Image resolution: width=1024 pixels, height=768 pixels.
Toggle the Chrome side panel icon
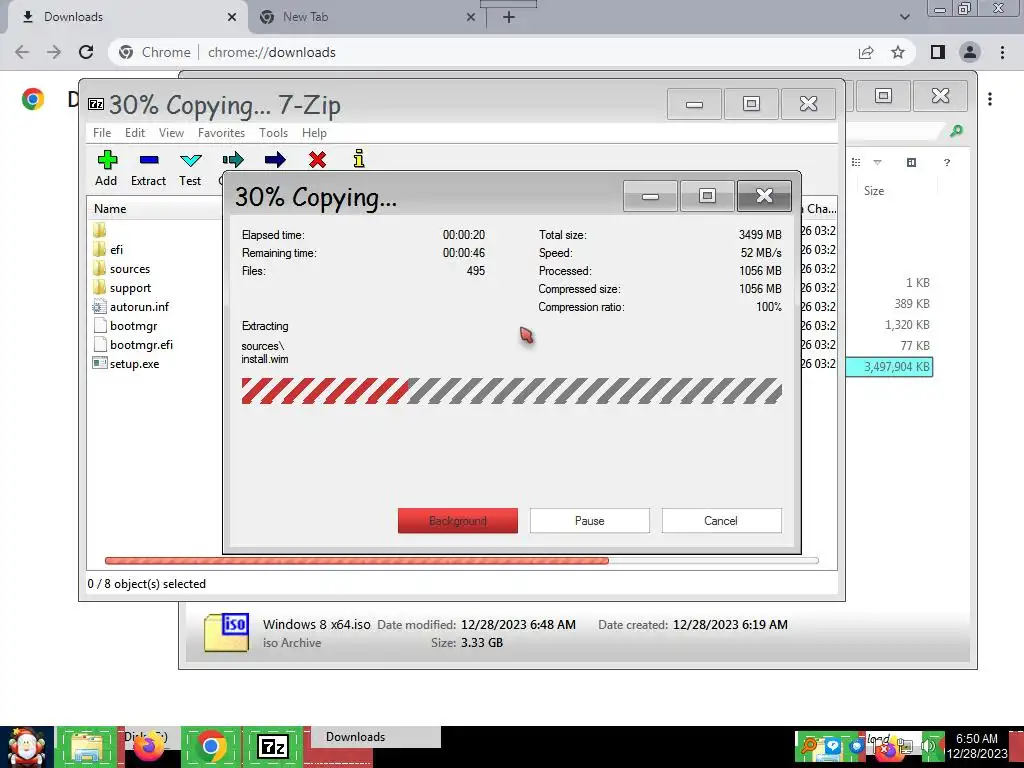(x=938, y=52)
